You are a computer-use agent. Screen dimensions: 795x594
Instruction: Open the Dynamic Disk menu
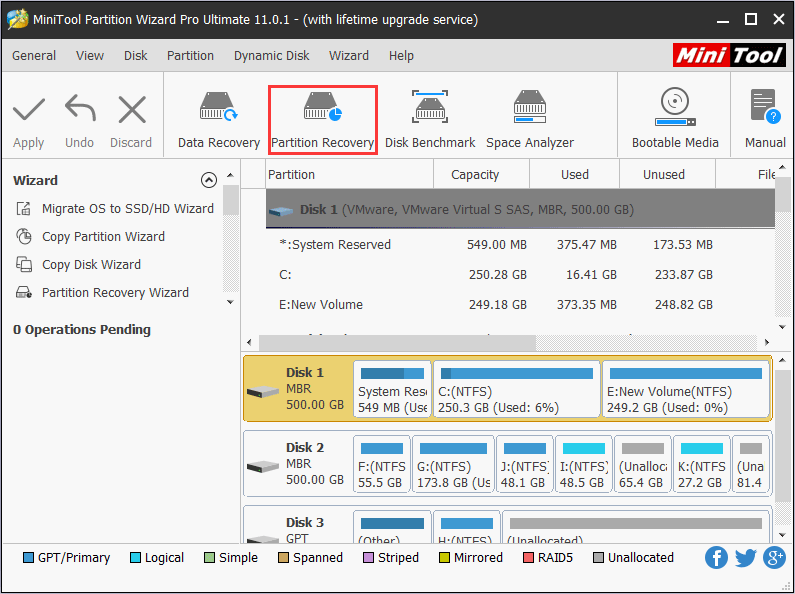tap(271, 55)
